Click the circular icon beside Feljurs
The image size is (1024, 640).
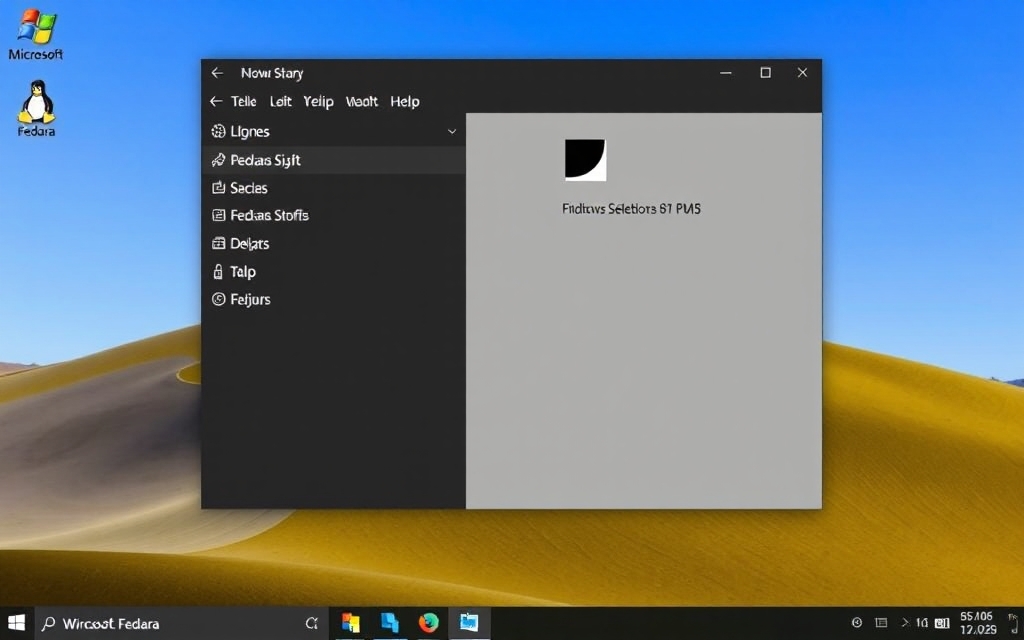click(218, 300)
